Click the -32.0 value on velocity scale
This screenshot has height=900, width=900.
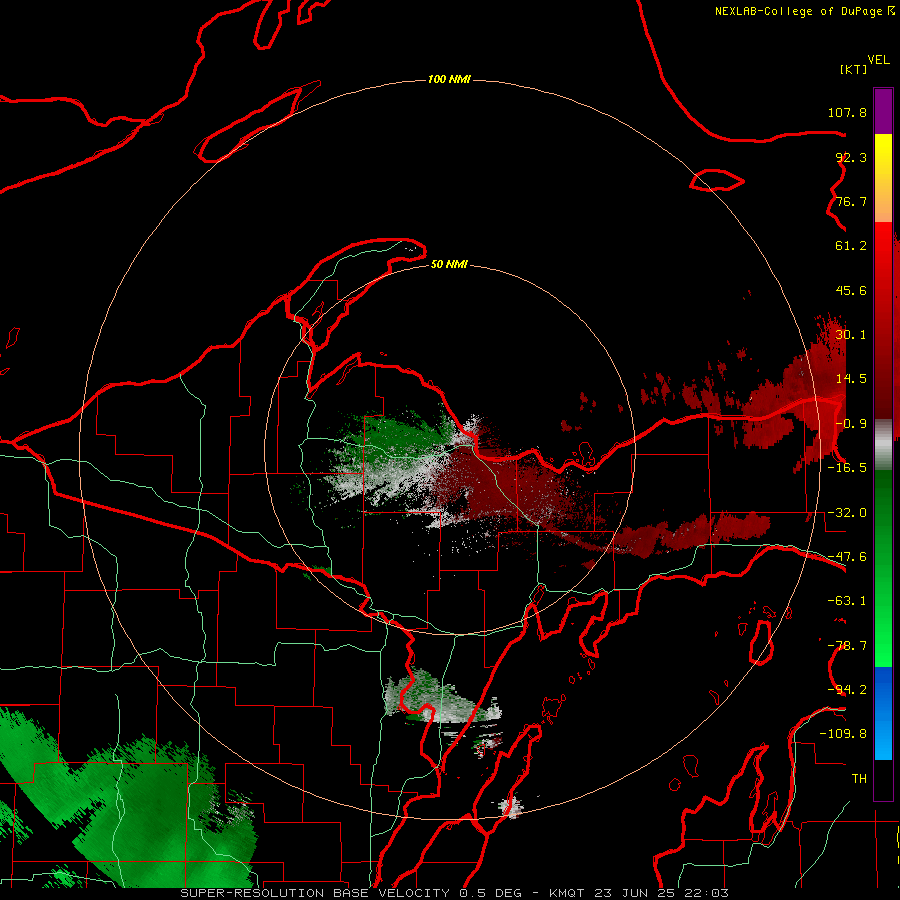tap(847, 513)
